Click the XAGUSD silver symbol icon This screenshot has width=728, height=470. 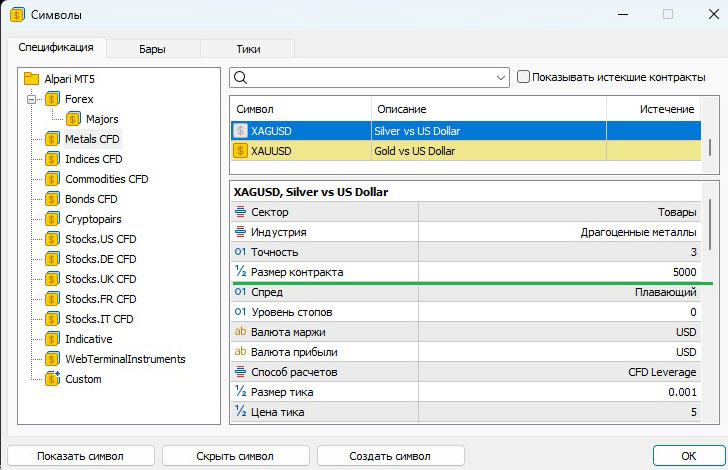click(240, 130)
